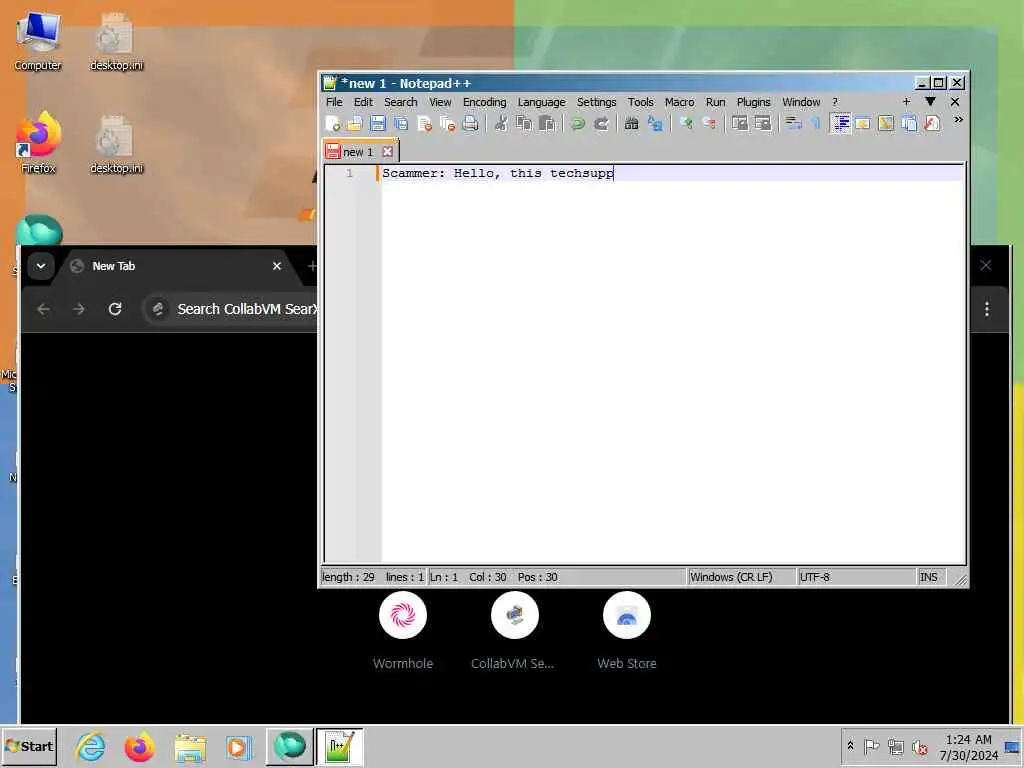Click the 'Scammer: Hello, this techsupp' text line
Viewport: 1024px width, 768px height.
pyautogui.click(x=498, y=173)
